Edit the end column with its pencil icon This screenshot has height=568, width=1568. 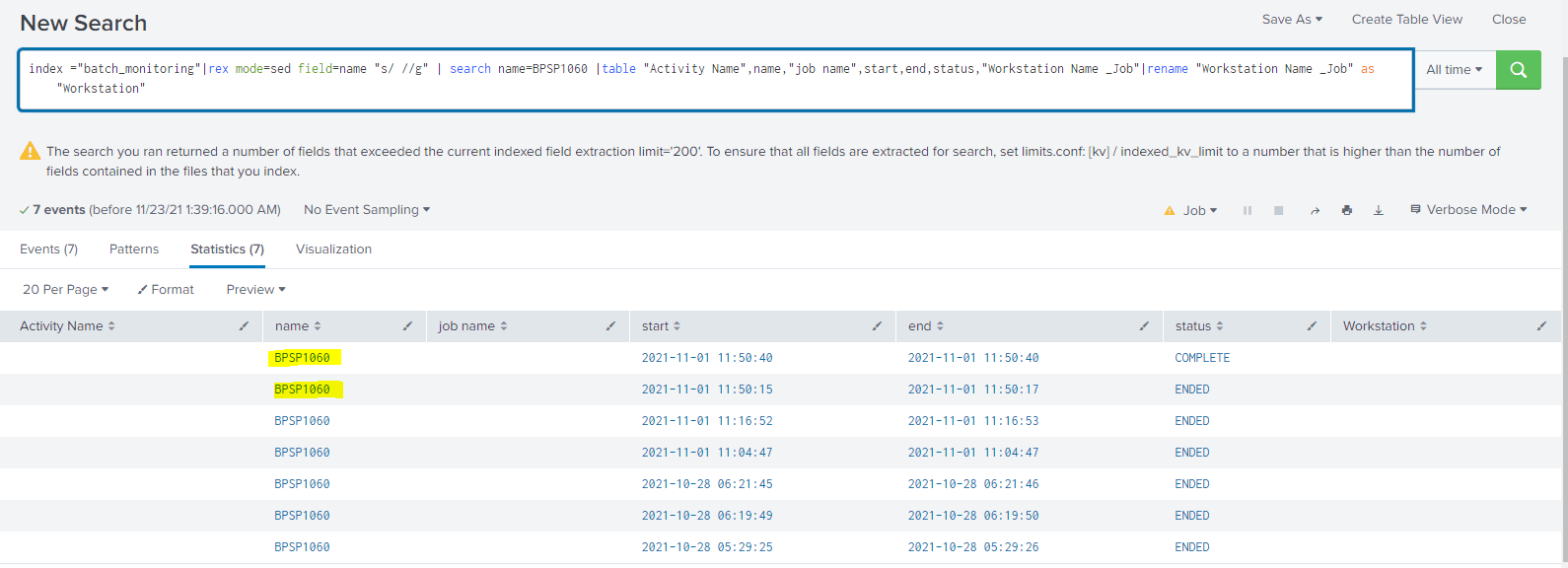pos(1144,326)
